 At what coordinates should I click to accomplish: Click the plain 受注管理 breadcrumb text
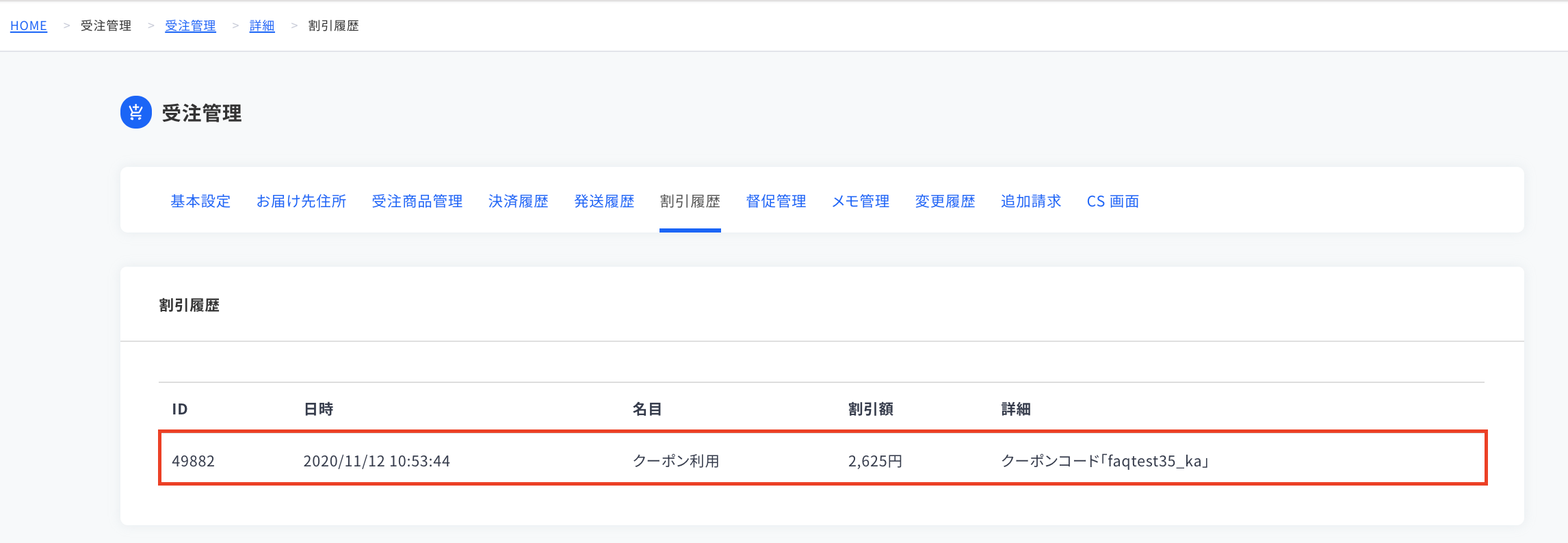pyautogui.click(x=106, y=26)
